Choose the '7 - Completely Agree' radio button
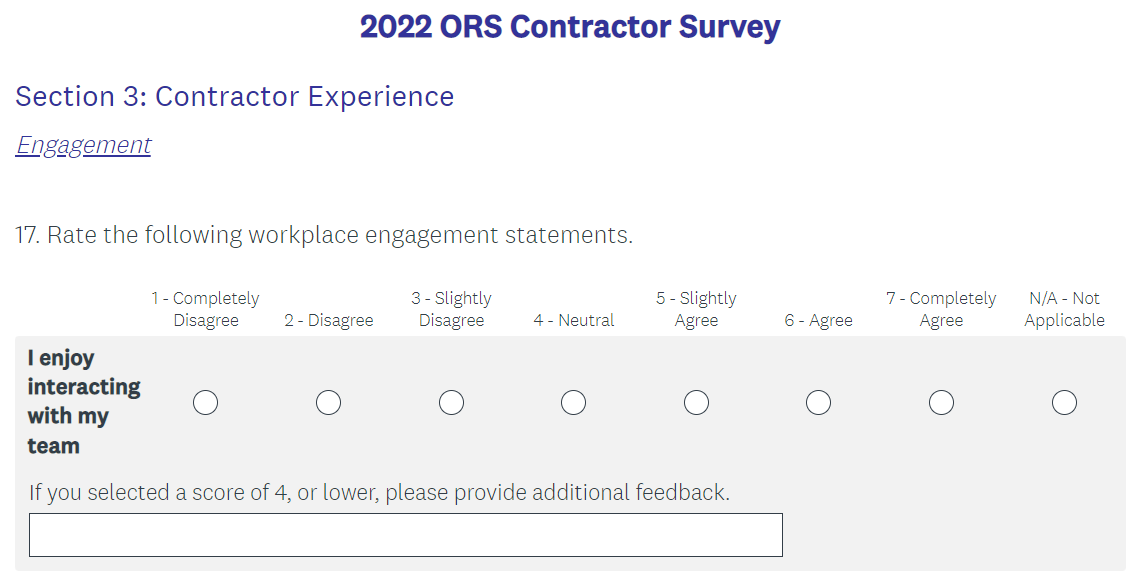This screenshot has width=1142, height=575. coord(941,403)
